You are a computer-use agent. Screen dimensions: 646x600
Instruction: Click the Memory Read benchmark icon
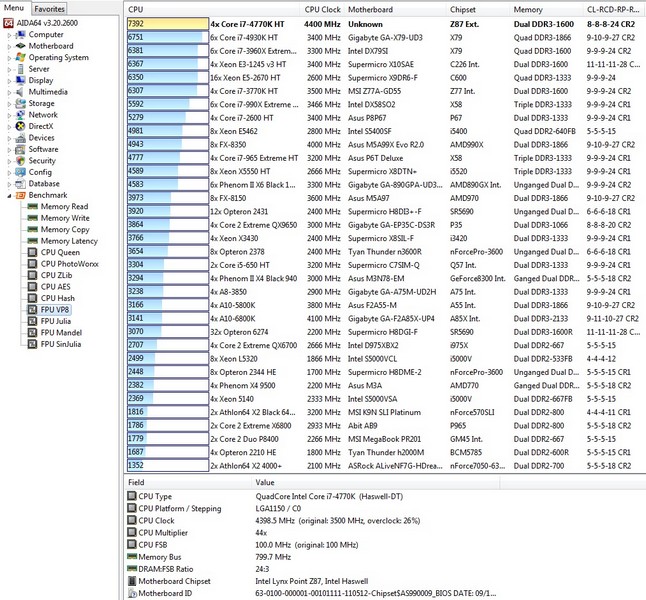[x=33, y=206]
